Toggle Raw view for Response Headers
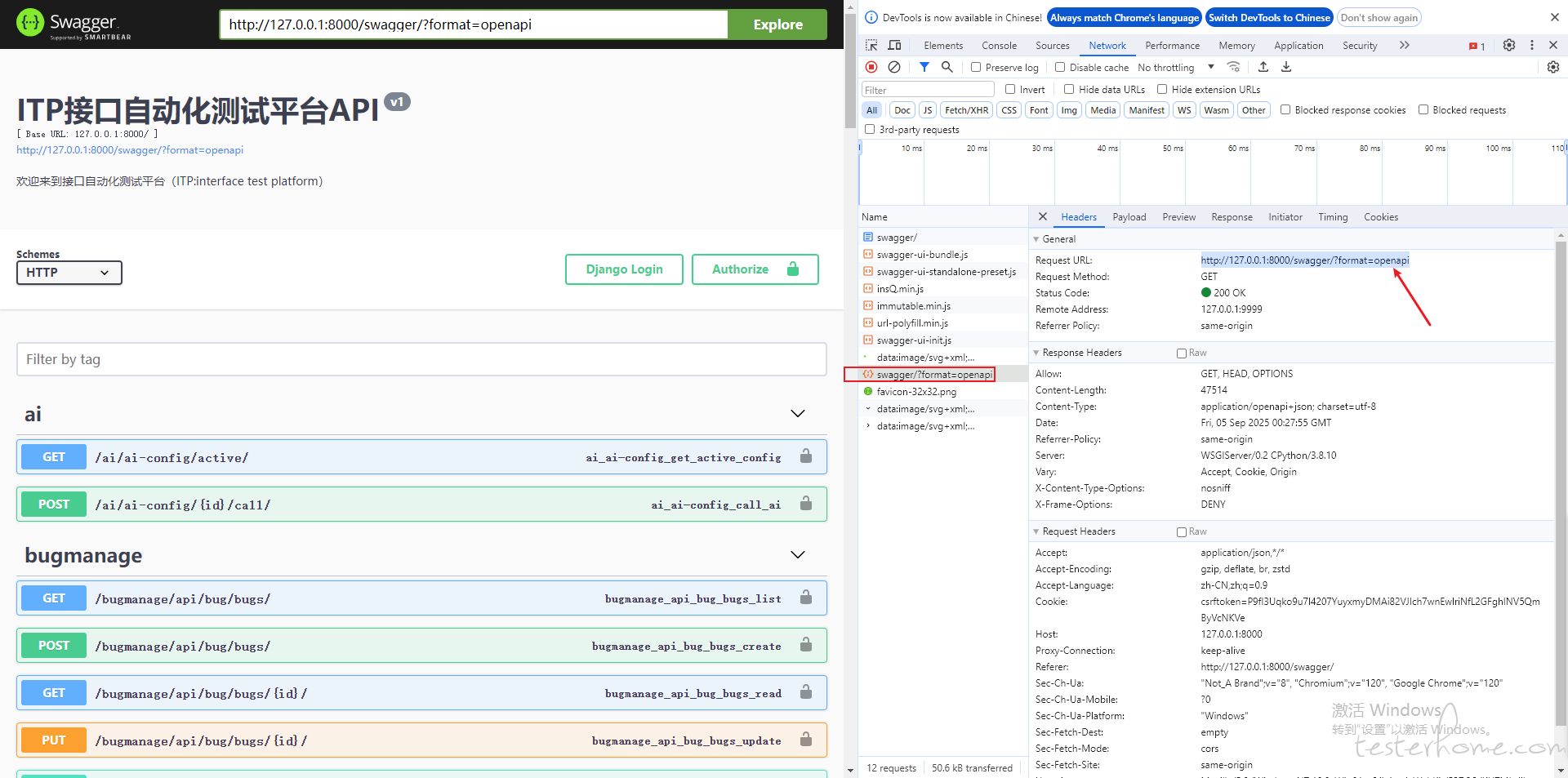This screenshot has width=1568, height=778. [1182, 353]
